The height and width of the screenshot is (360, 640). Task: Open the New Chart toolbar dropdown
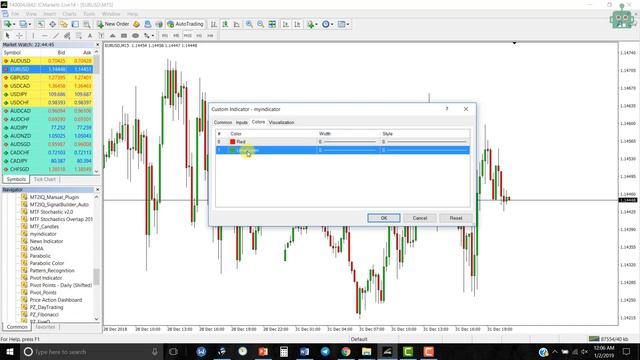(9, 24)
